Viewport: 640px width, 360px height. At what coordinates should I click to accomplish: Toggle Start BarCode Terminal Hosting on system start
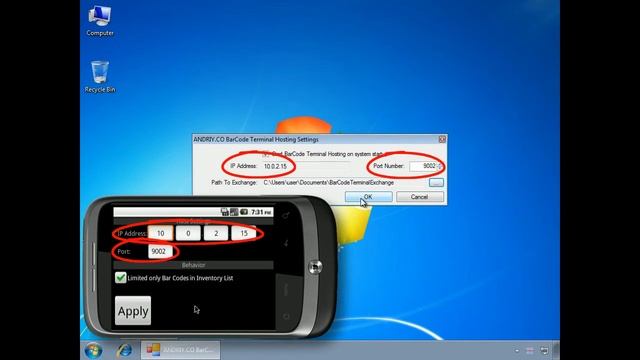coord(266,154)
